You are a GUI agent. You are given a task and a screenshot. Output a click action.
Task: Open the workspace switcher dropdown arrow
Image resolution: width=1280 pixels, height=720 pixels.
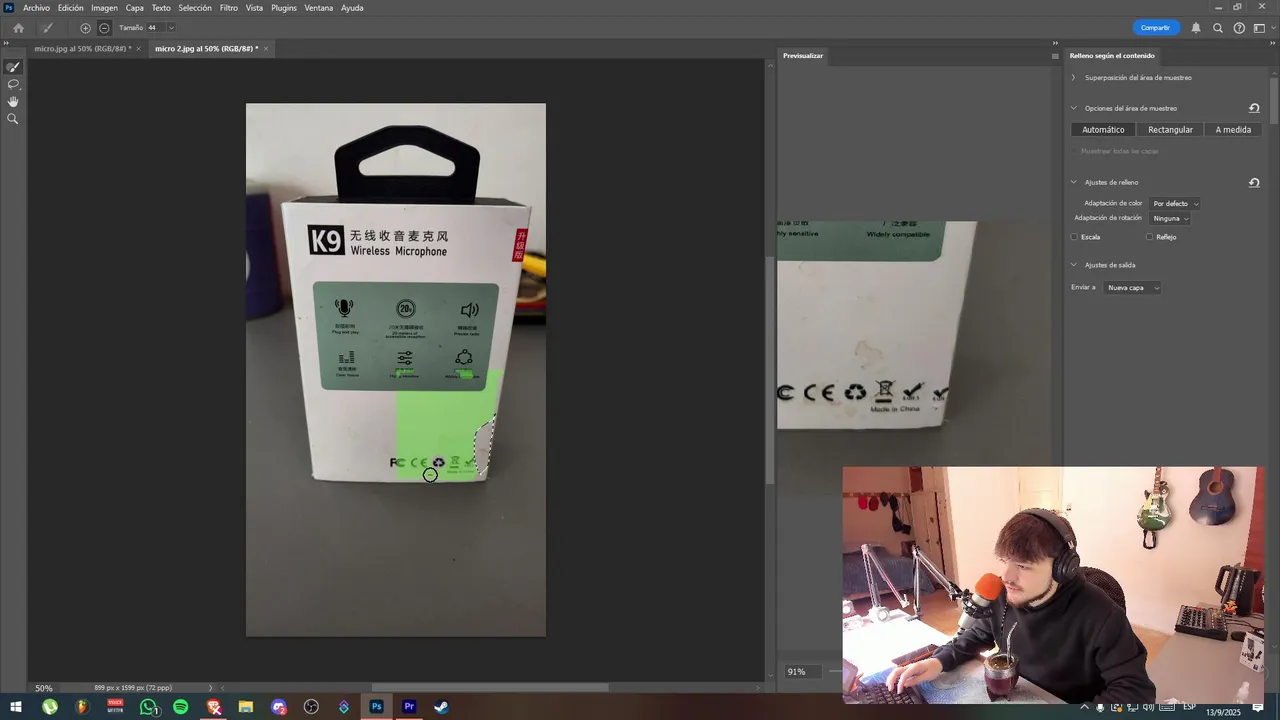click(x=1272, y=28)
